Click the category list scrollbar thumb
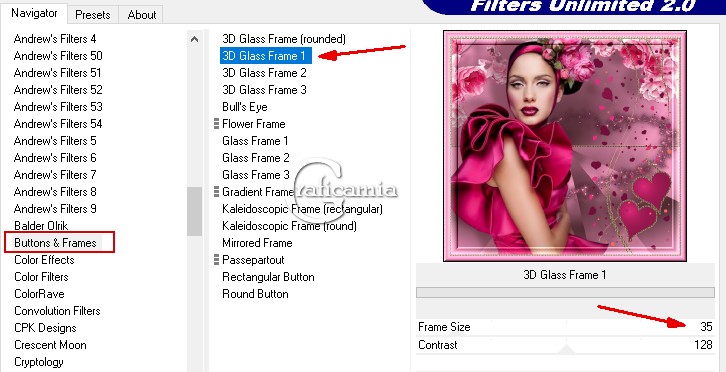The width and height of the screenshot is (726, 372). click(x=194, y=211)
